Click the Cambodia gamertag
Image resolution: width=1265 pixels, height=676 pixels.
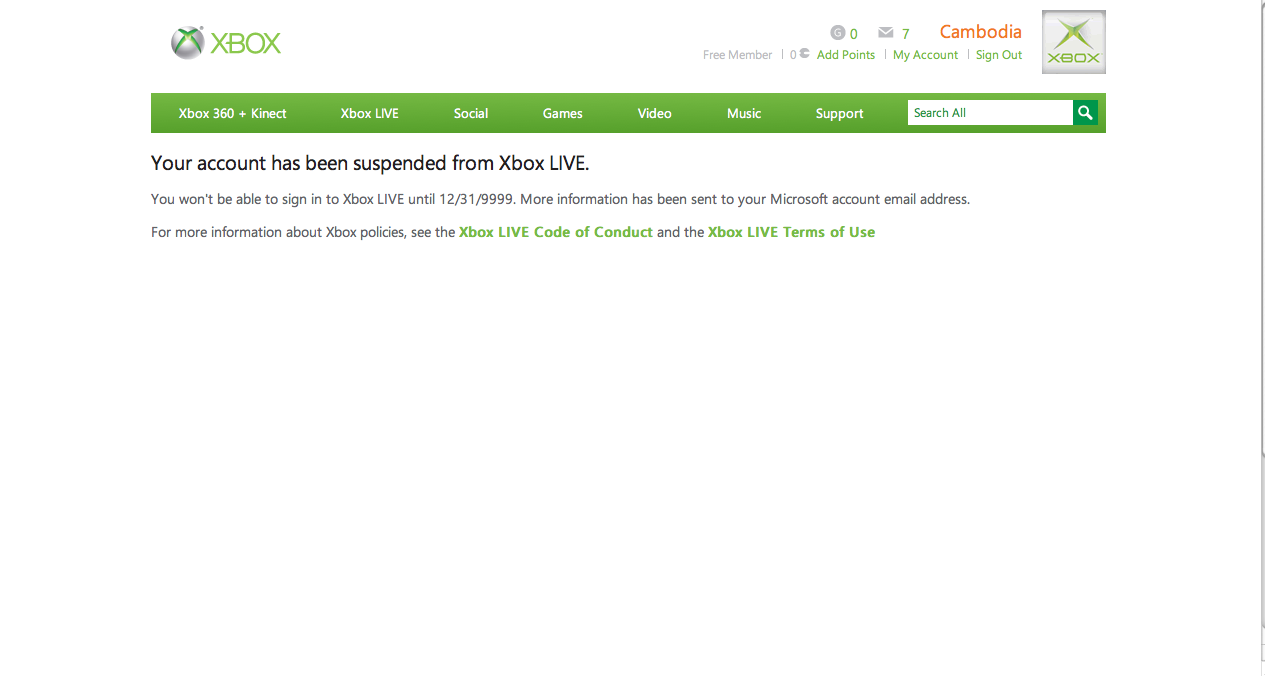(x=980, y=32)
